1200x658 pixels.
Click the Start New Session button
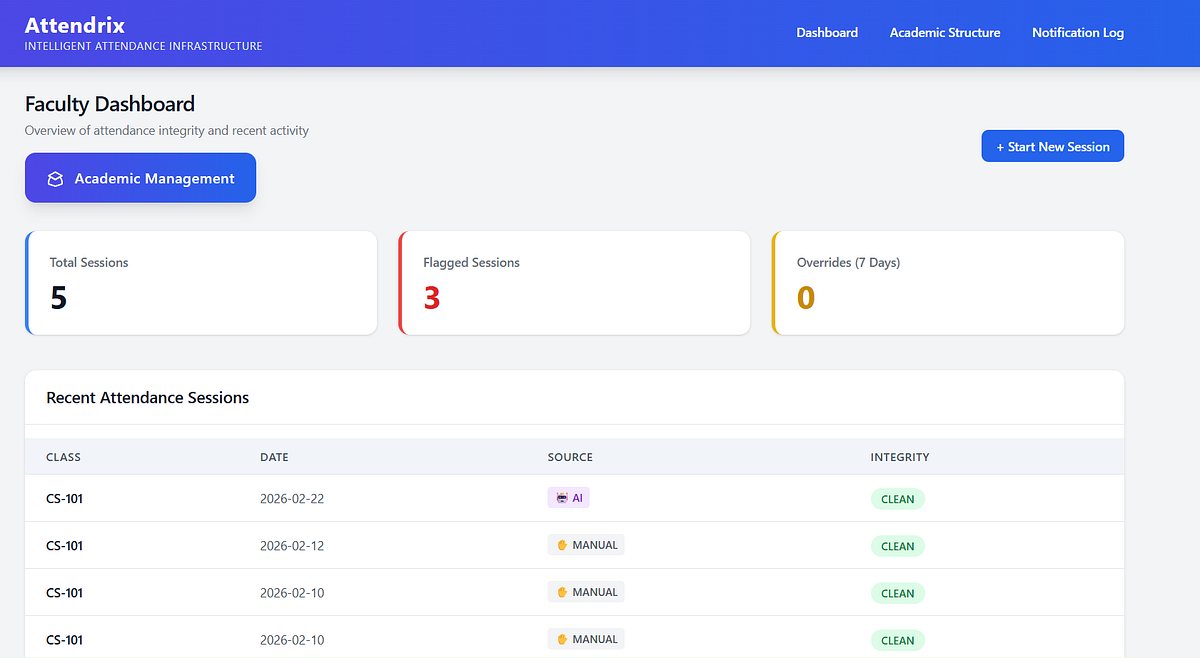(x=1053, y=146)
